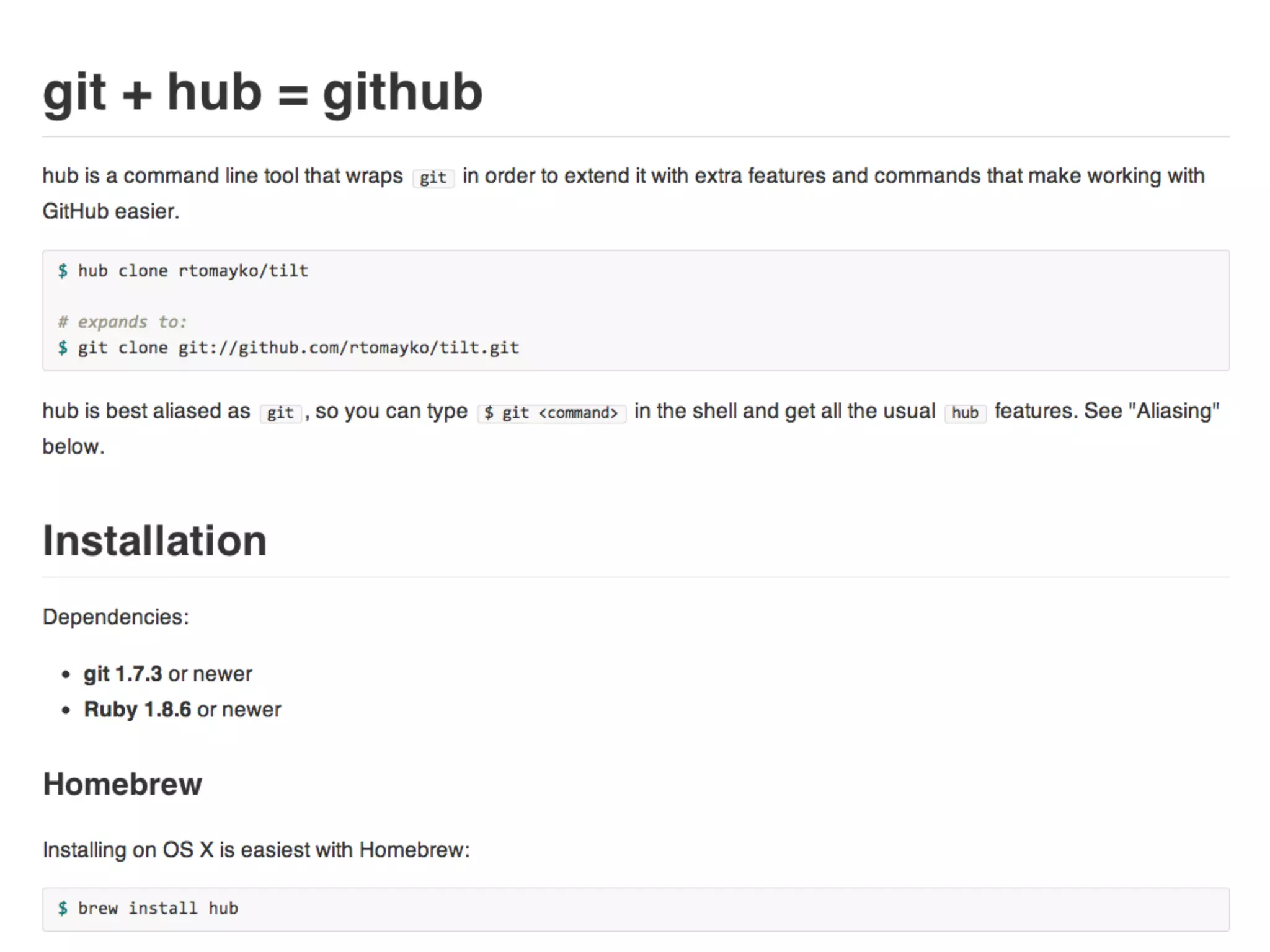
Task: Click the Homebrew subsection heading
Action: (122, 784)
